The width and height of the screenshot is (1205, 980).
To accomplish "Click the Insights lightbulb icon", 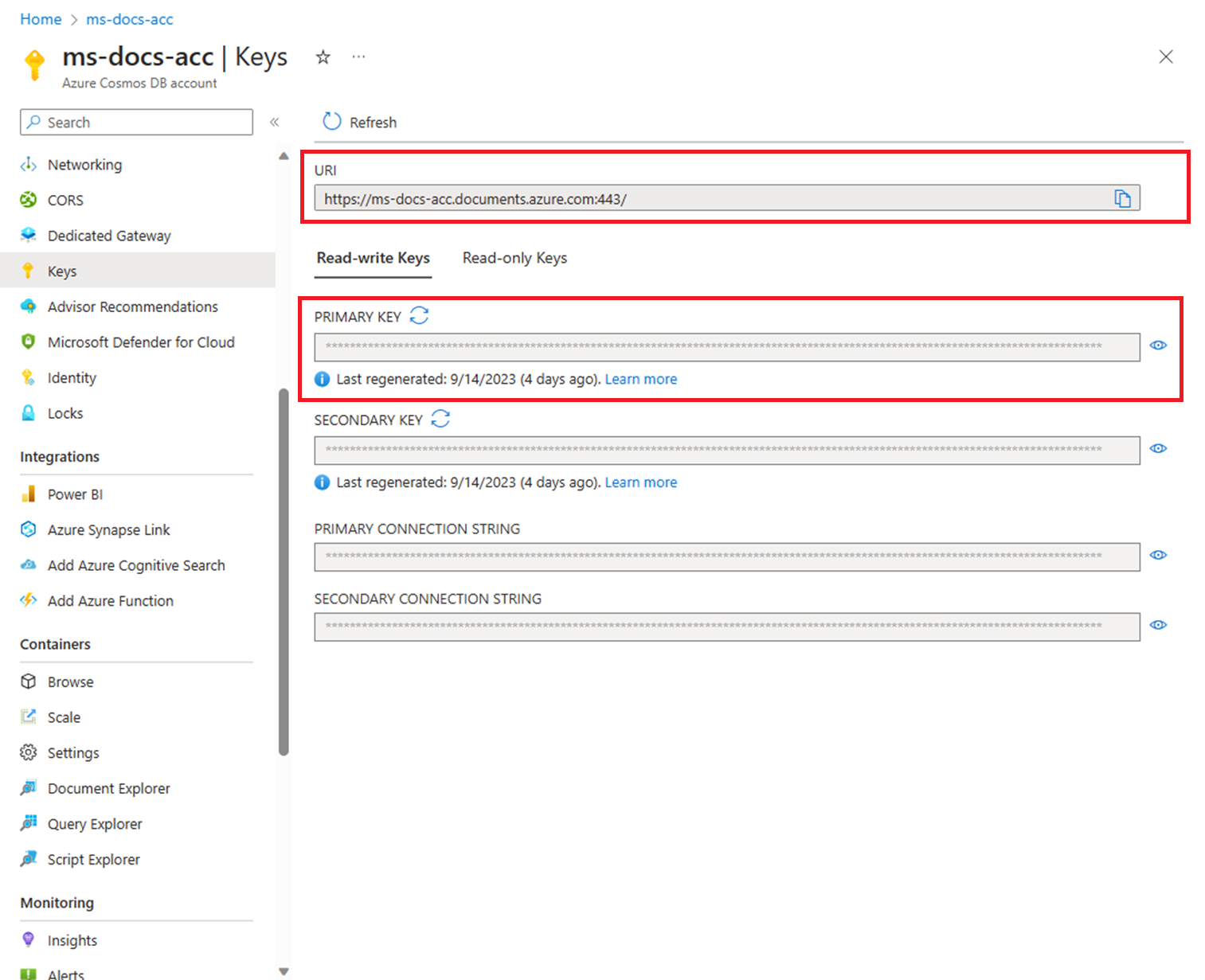I will (29, 939).
